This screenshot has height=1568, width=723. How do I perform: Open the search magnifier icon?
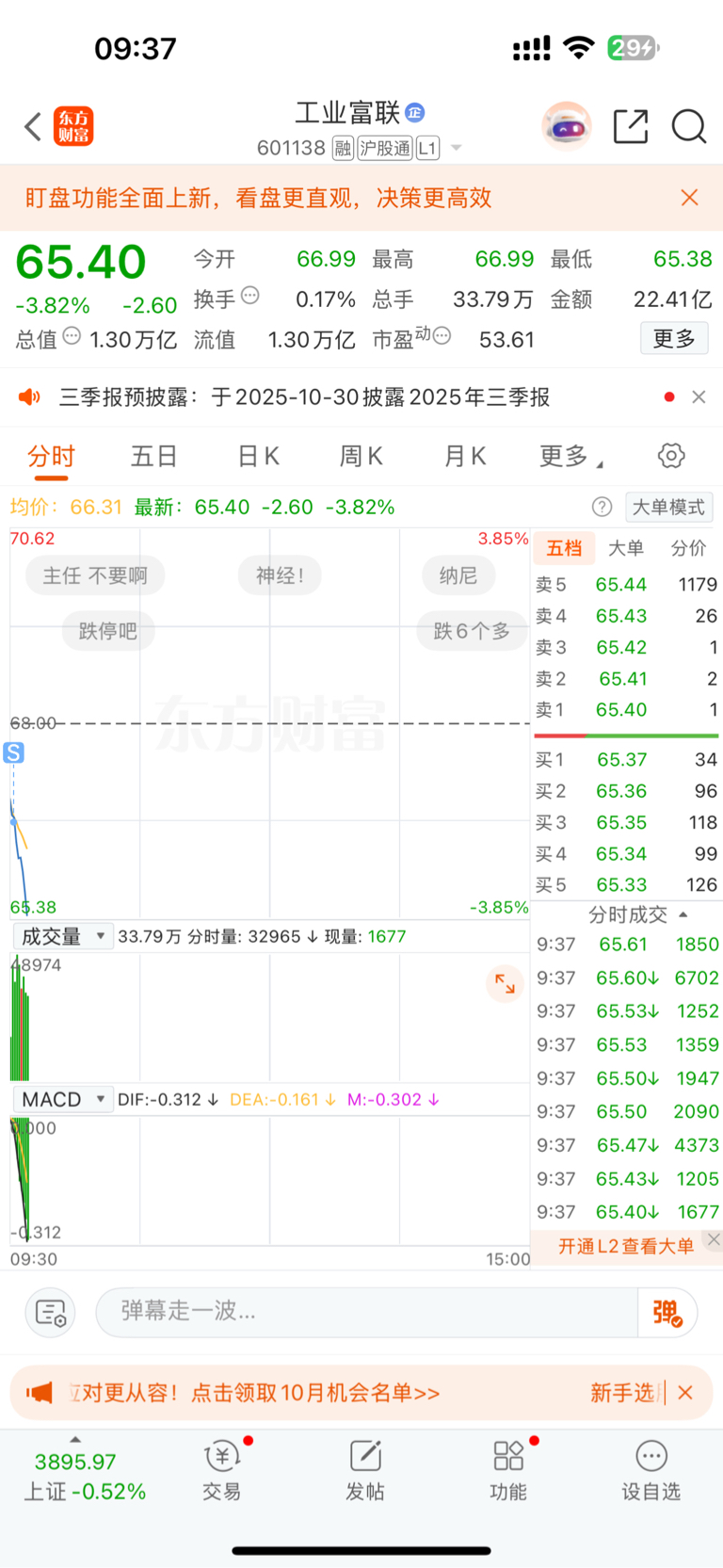[689, 126]
